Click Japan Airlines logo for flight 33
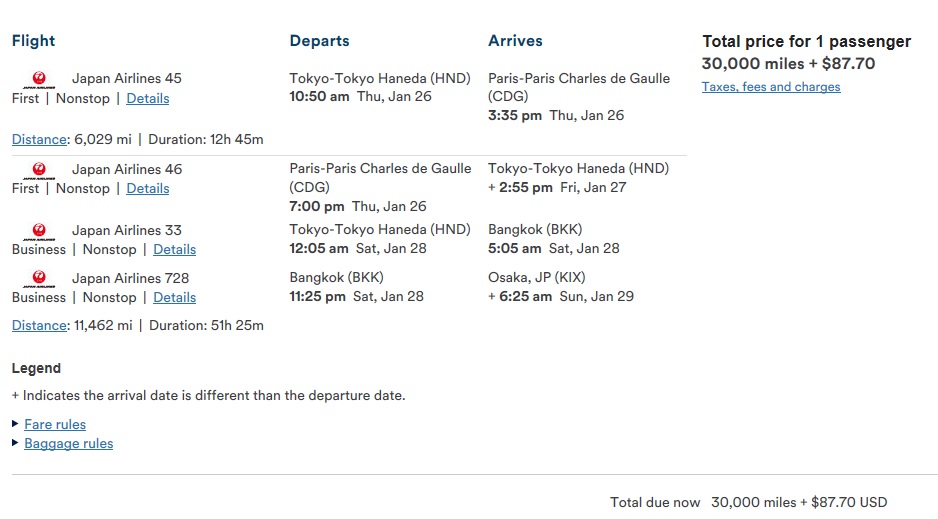Image resolution: width=938 pixels, height=519 pixels. click(39, 231)
